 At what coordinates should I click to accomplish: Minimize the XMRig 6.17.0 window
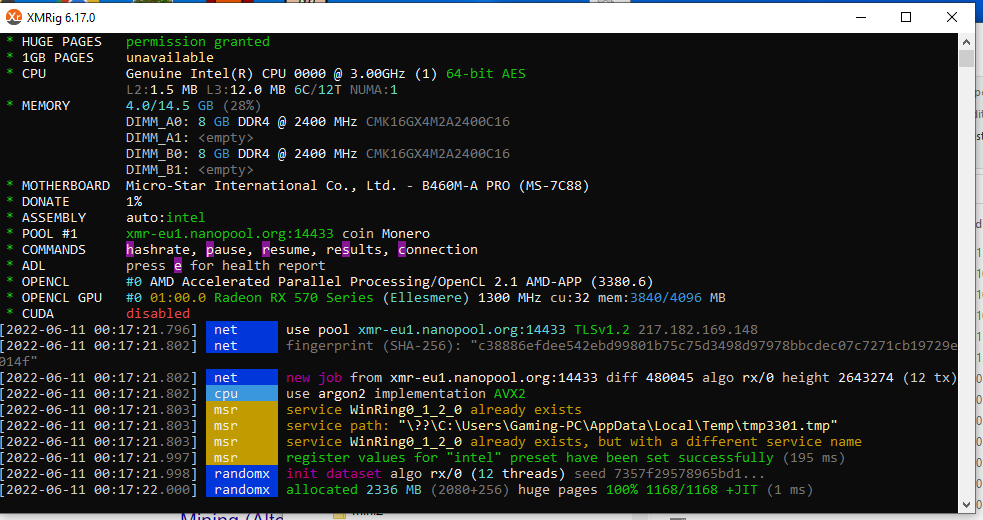[861, 17]
